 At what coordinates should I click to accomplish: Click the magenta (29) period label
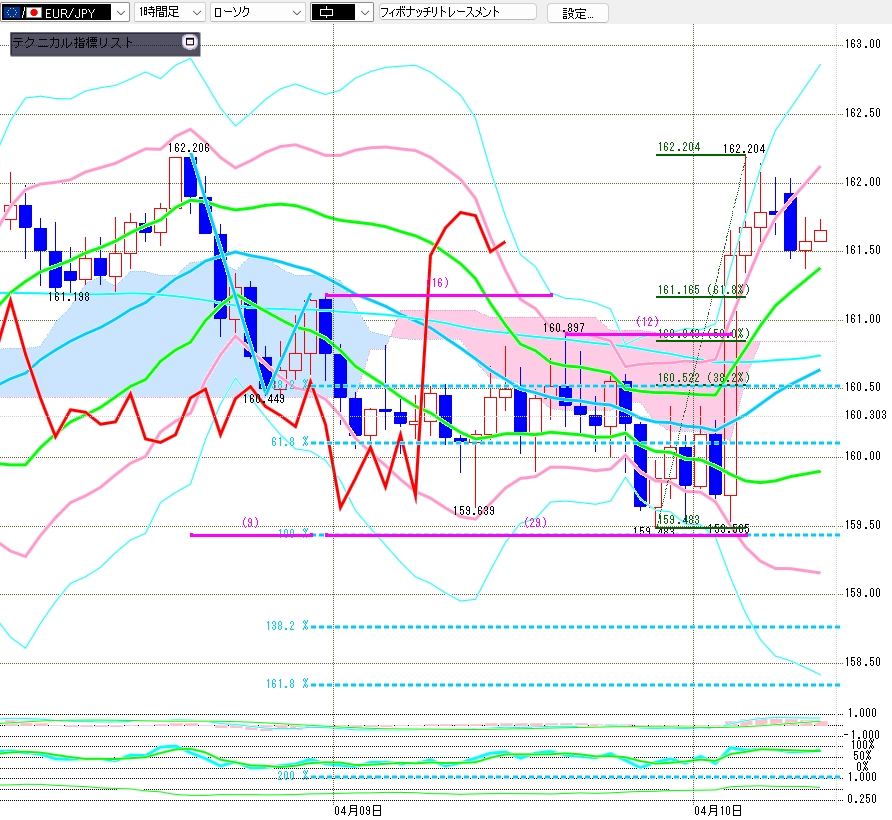click(x=535, y=522)
